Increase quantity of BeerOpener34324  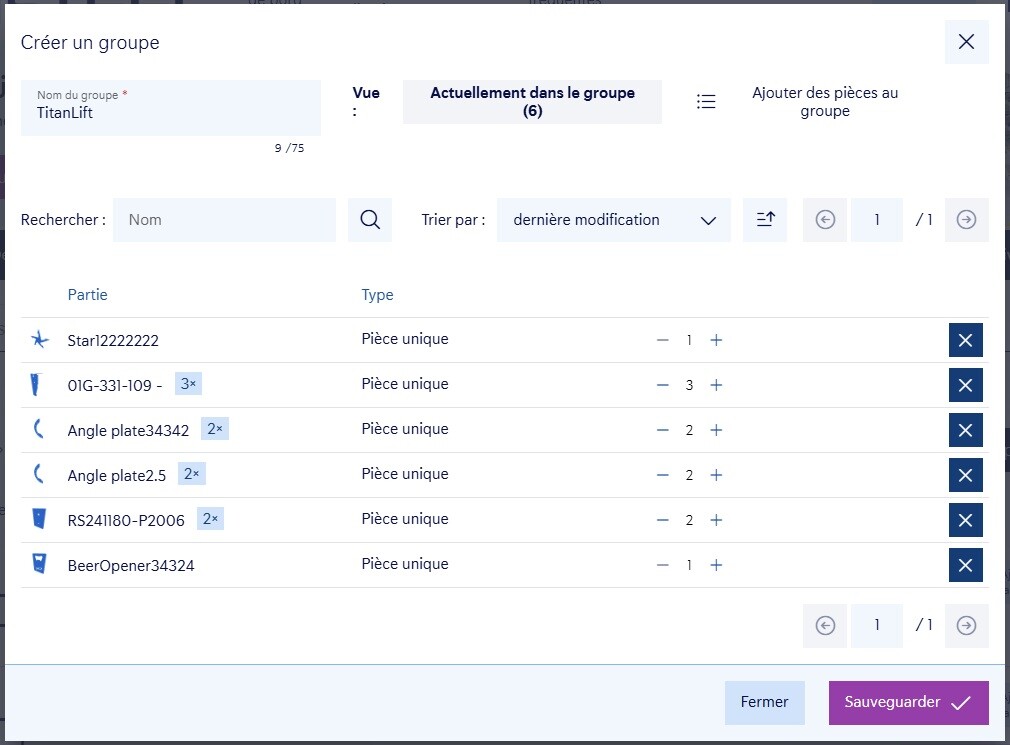pyautogui.click(x=716, y=565)
